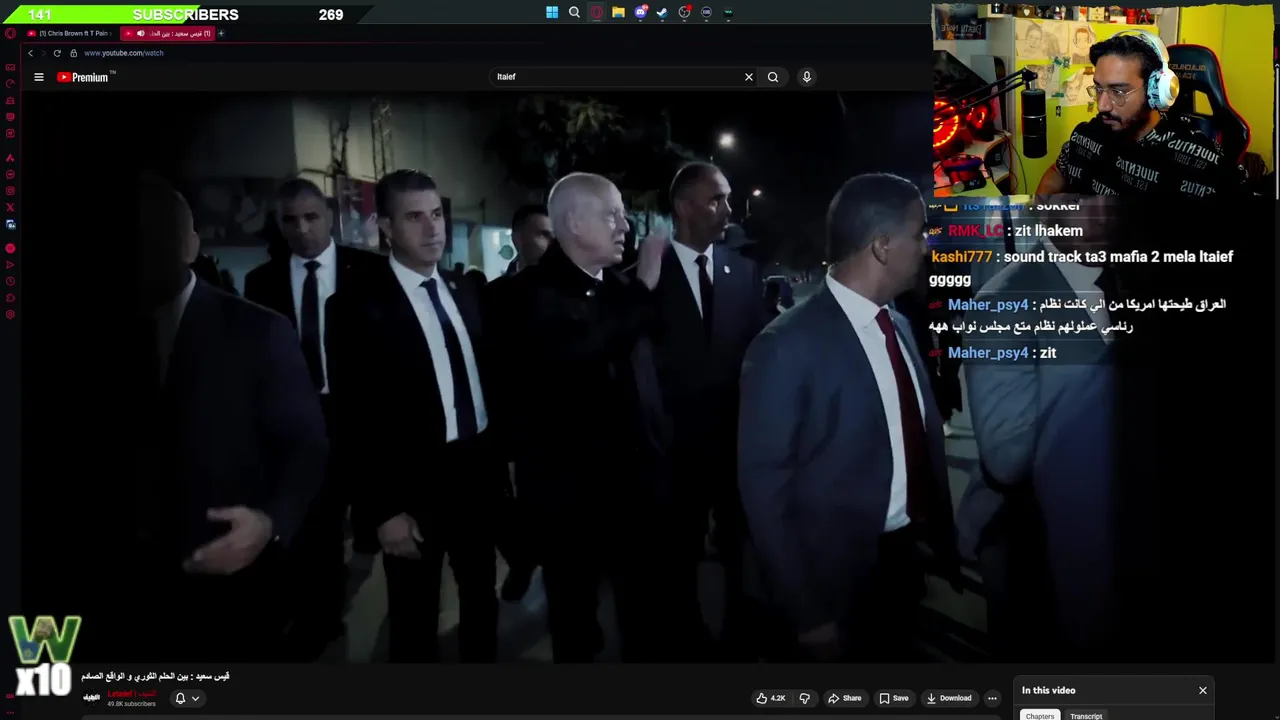Open Windows taskbar search

pyautogui.click(x=574, y=13)
